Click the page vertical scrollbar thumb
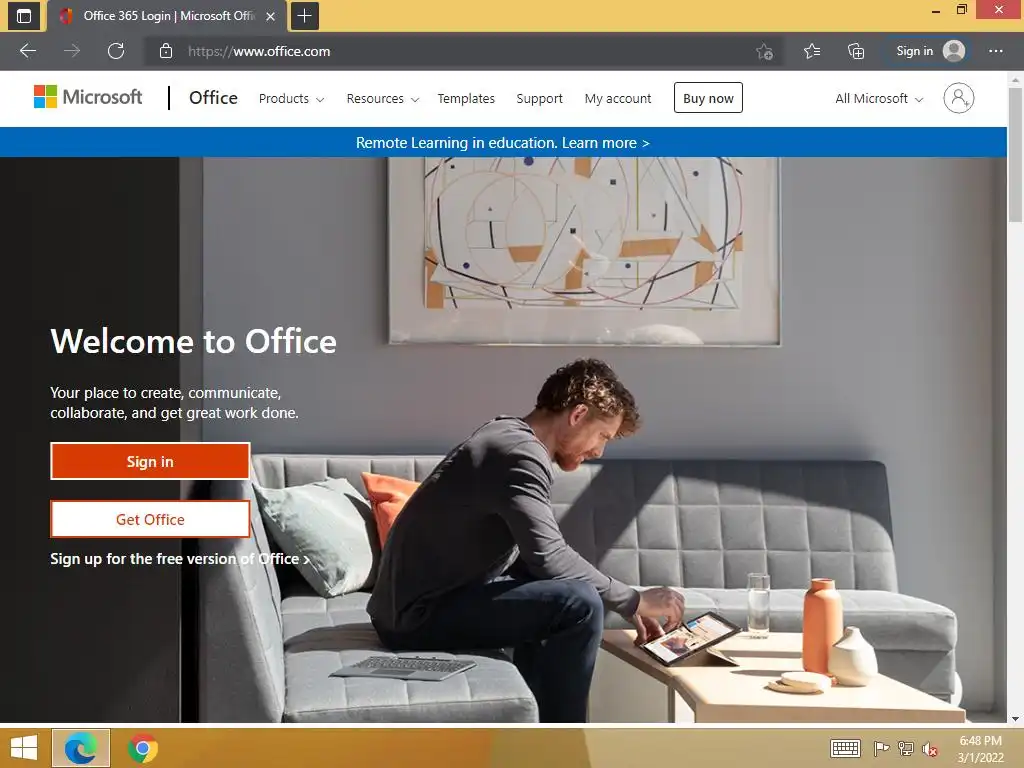Viewport: 1024px width, 768px height. [x=1015, y=155]
